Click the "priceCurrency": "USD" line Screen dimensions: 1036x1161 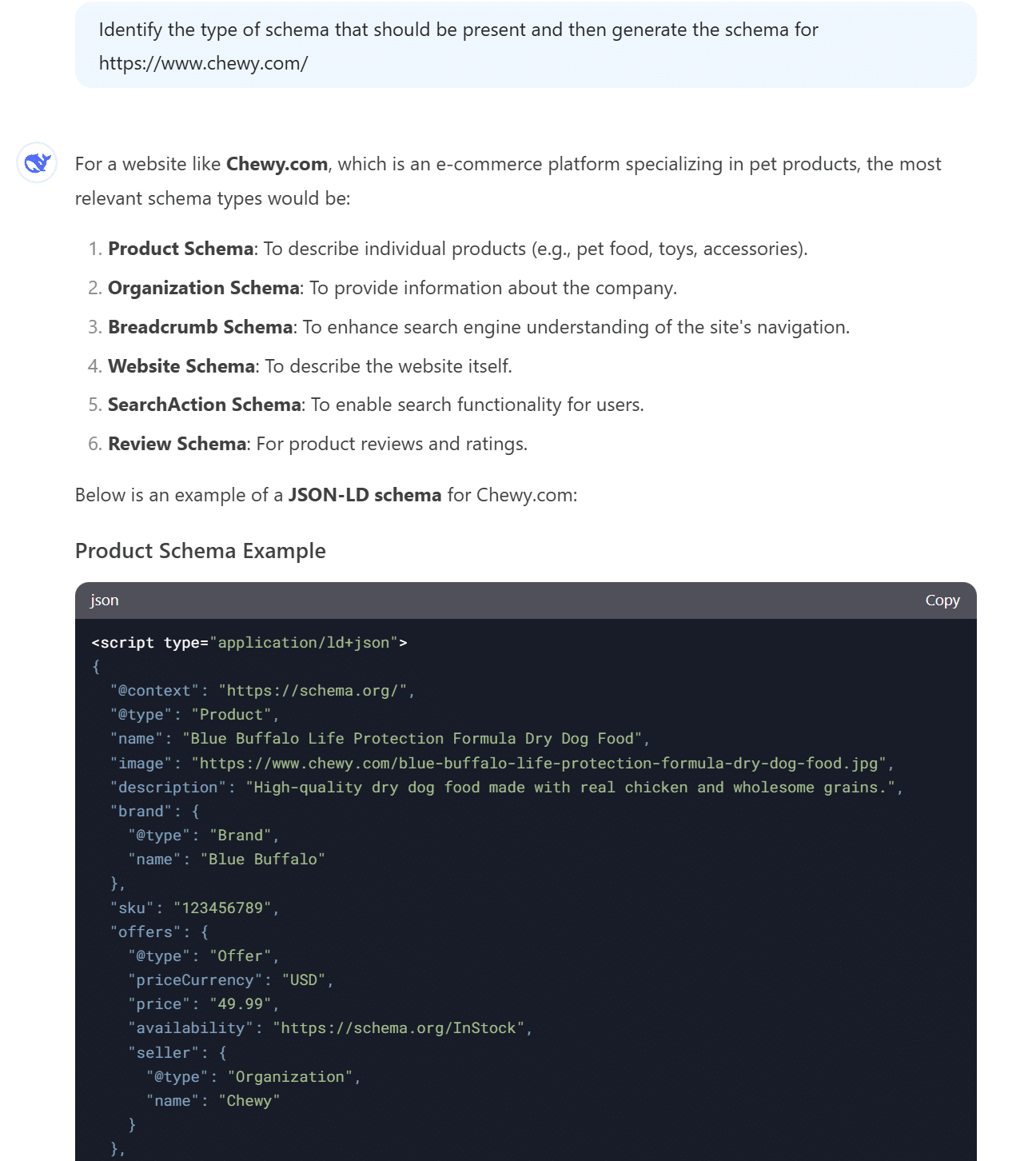coord(231,980)
